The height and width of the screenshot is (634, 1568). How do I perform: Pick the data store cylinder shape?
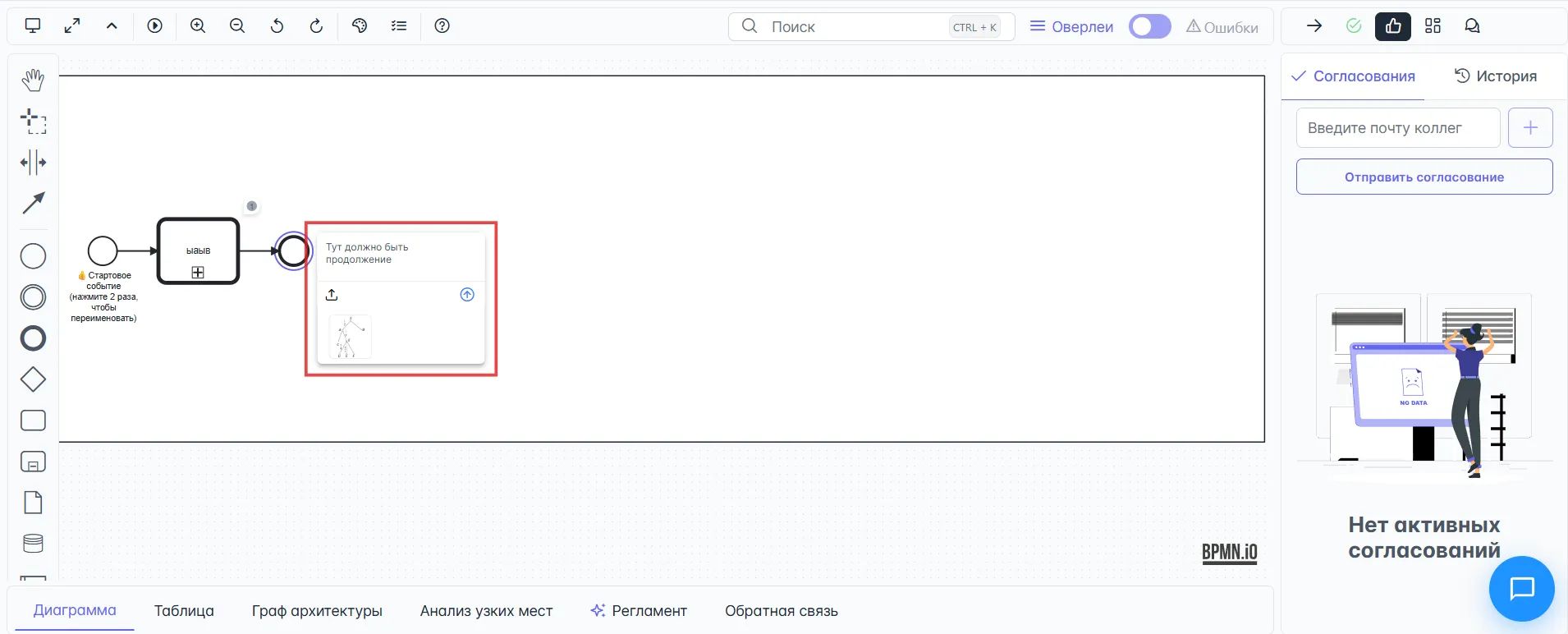coord(33,543)
